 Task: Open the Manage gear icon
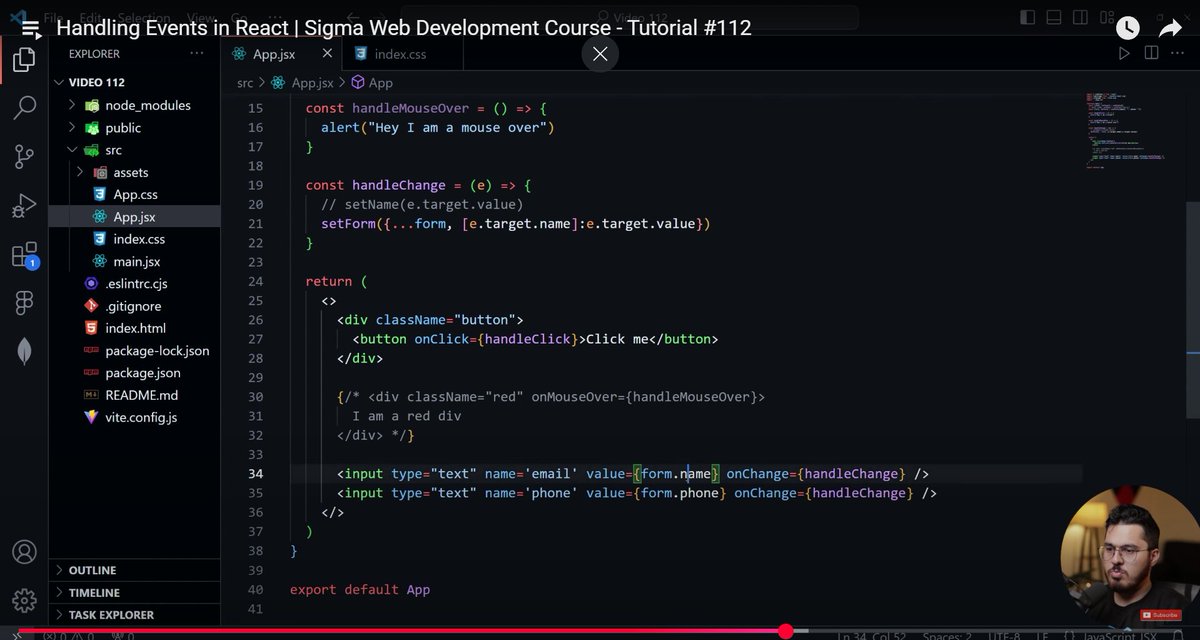tap(24, 600)
